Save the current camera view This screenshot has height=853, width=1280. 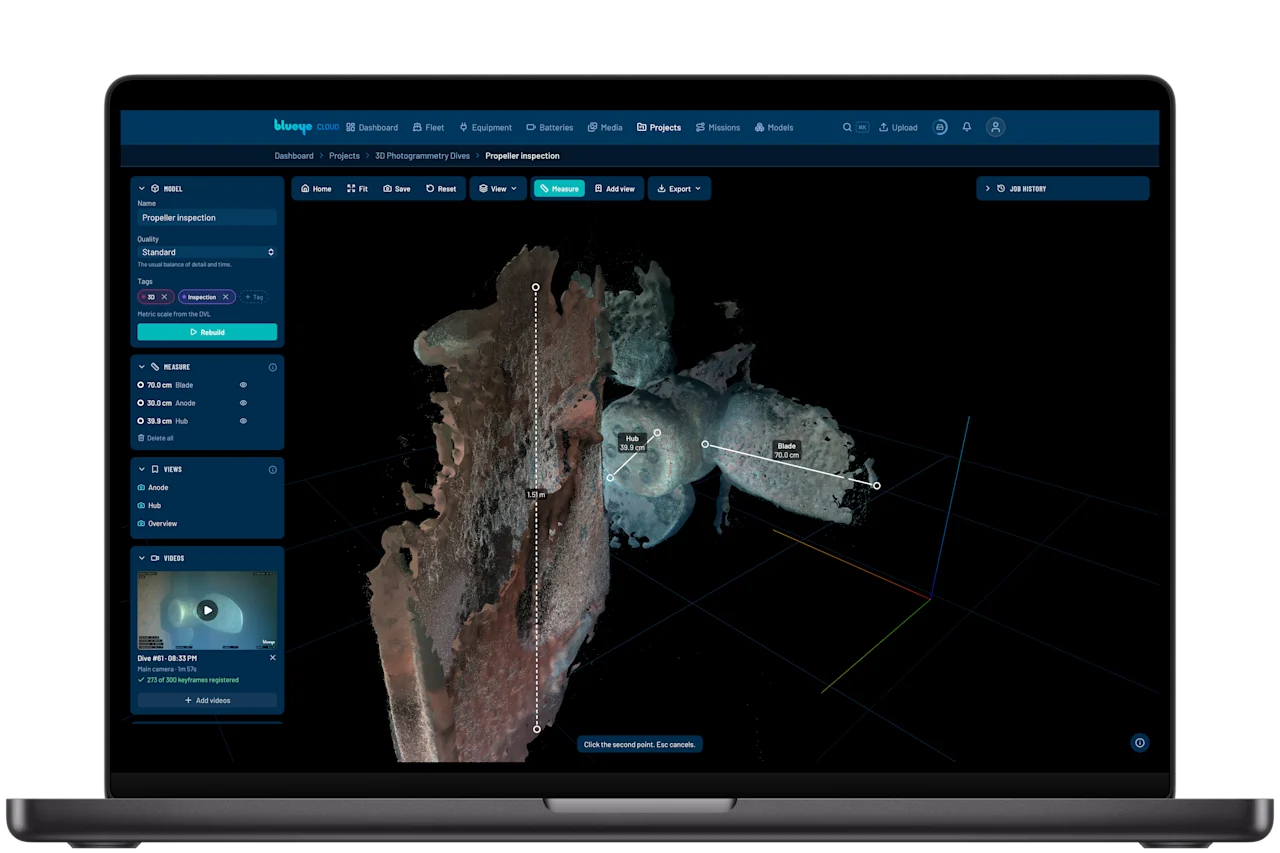397,188
